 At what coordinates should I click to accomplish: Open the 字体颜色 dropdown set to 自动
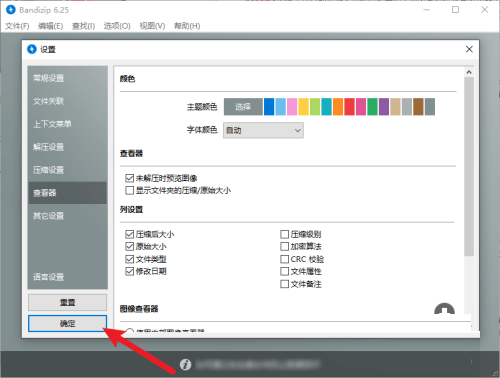263,130
